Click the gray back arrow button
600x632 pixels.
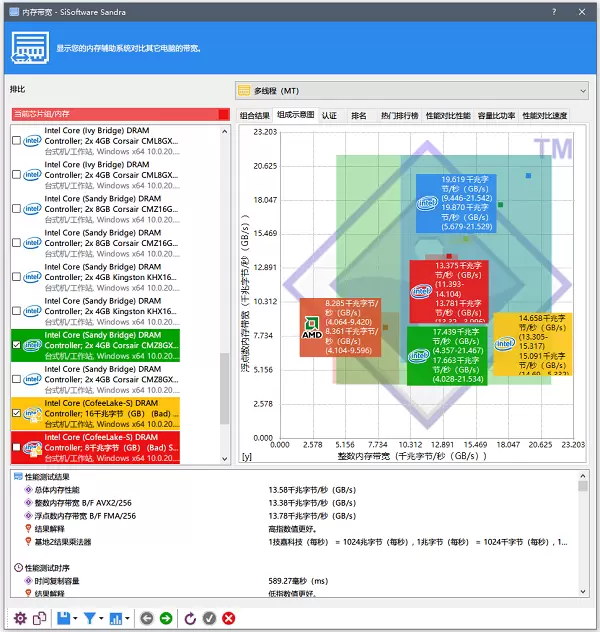[x=147, y=618]
